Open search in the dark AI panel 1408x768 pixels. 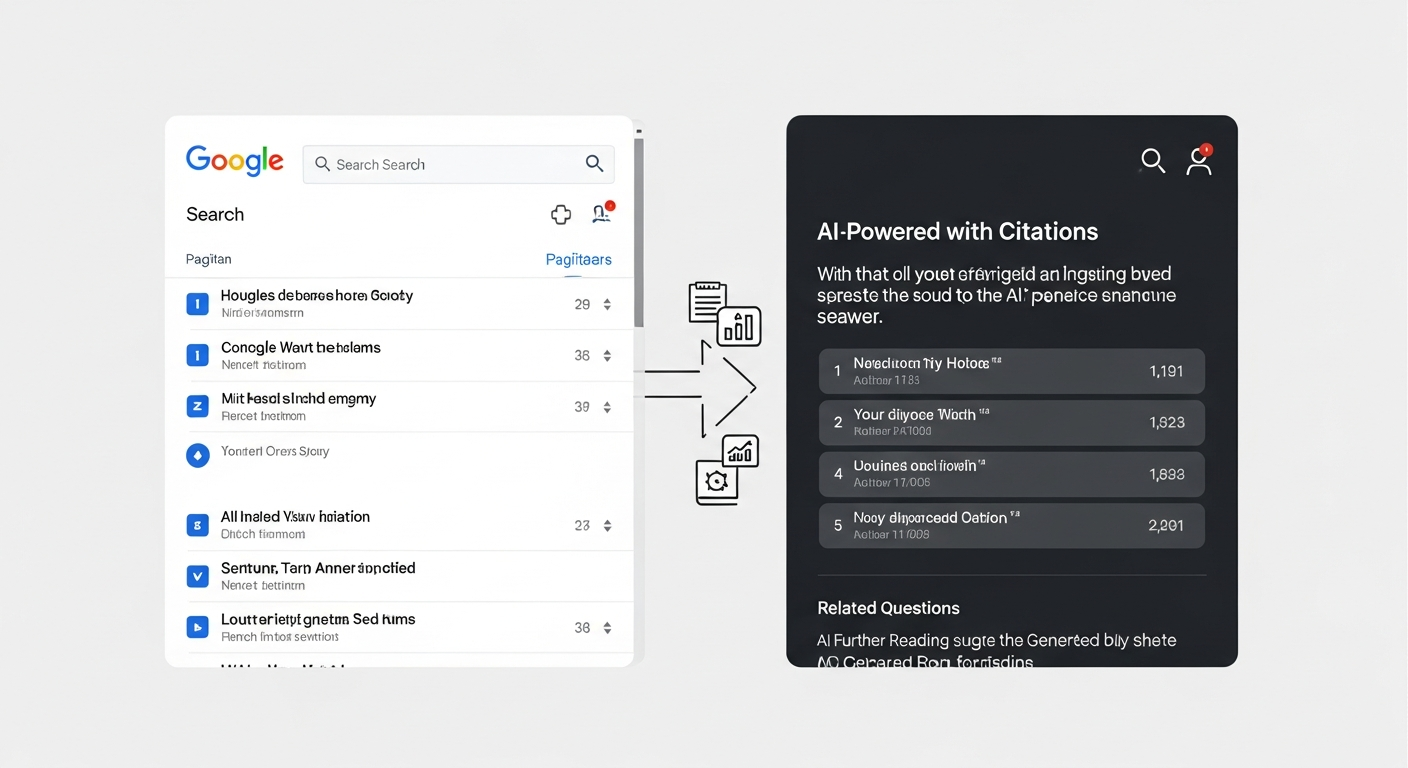pos(1152,161)
